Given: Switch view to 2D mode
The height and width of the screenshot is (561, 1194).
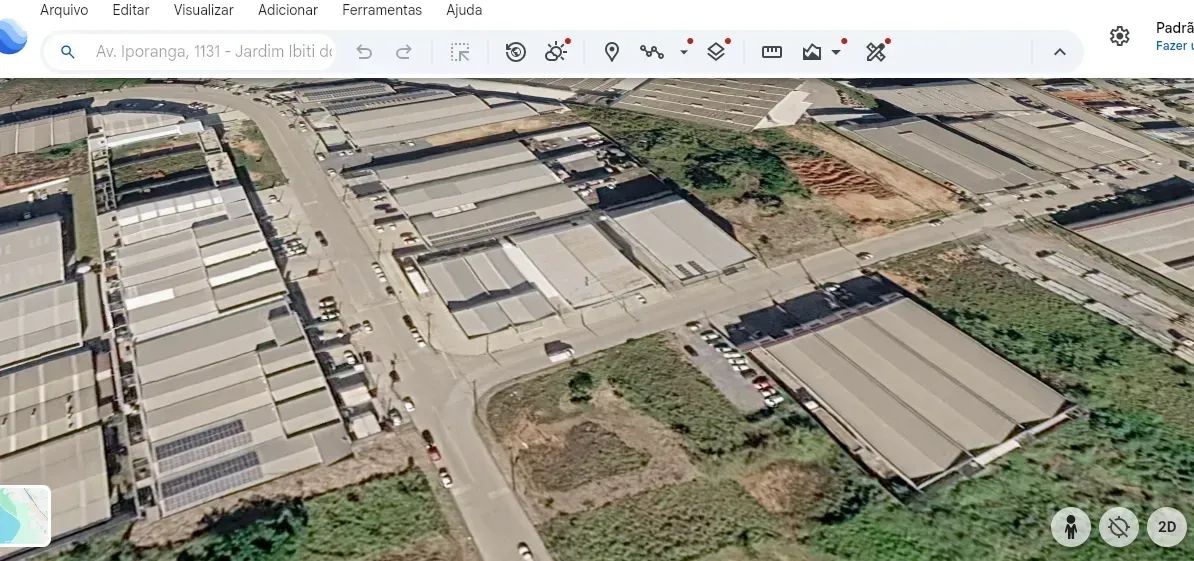Looking at the screenshot, I should [1167, 527].
